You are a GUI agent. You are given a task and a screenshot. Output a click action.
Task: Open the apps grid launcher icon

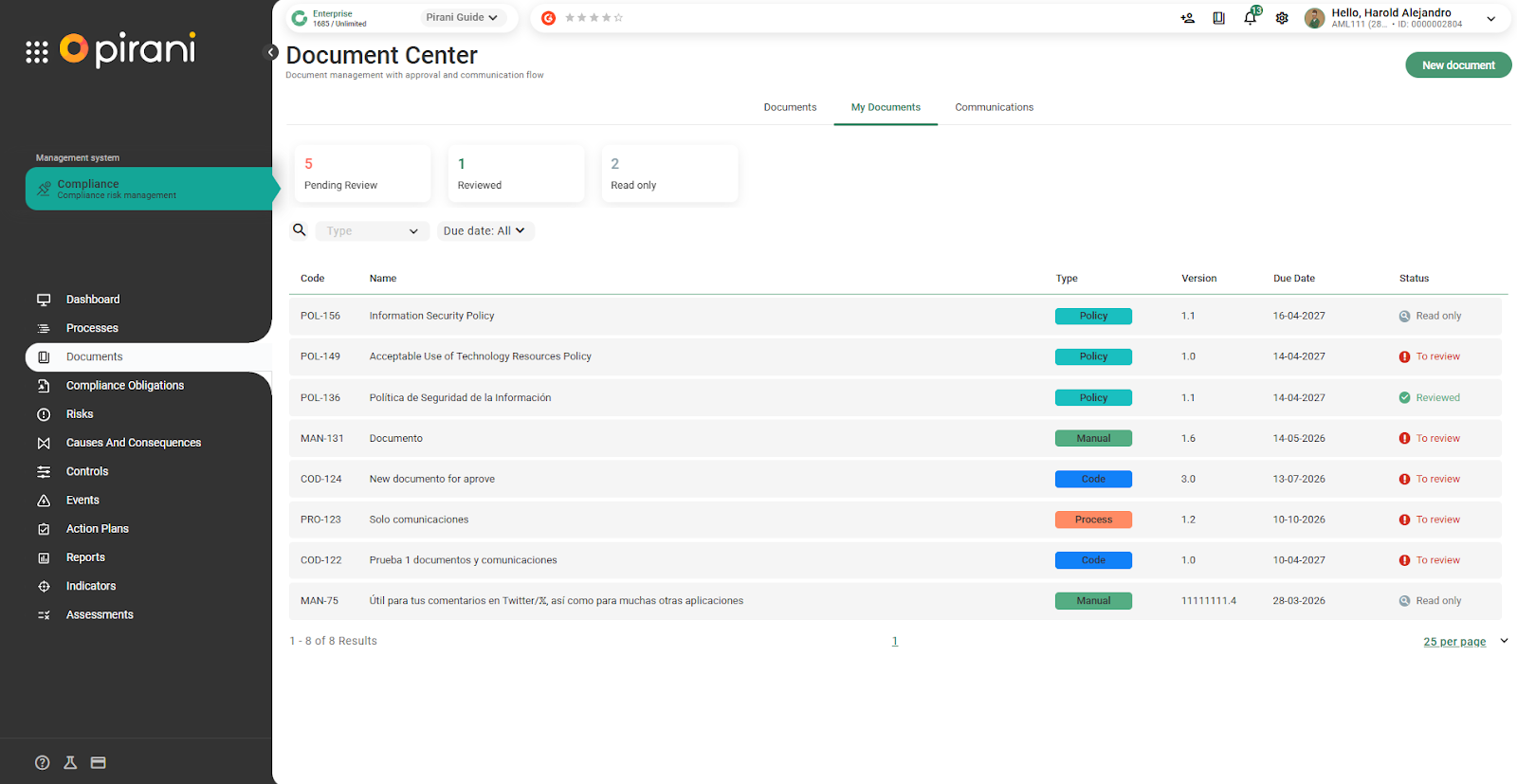[37, 52]
